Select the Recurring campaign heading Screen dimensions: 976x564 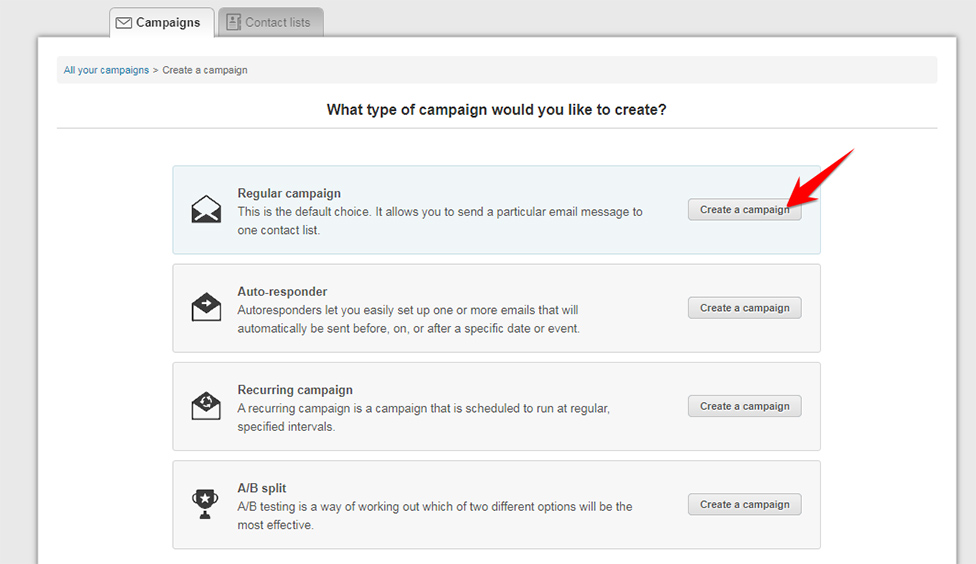pos(295,390)
